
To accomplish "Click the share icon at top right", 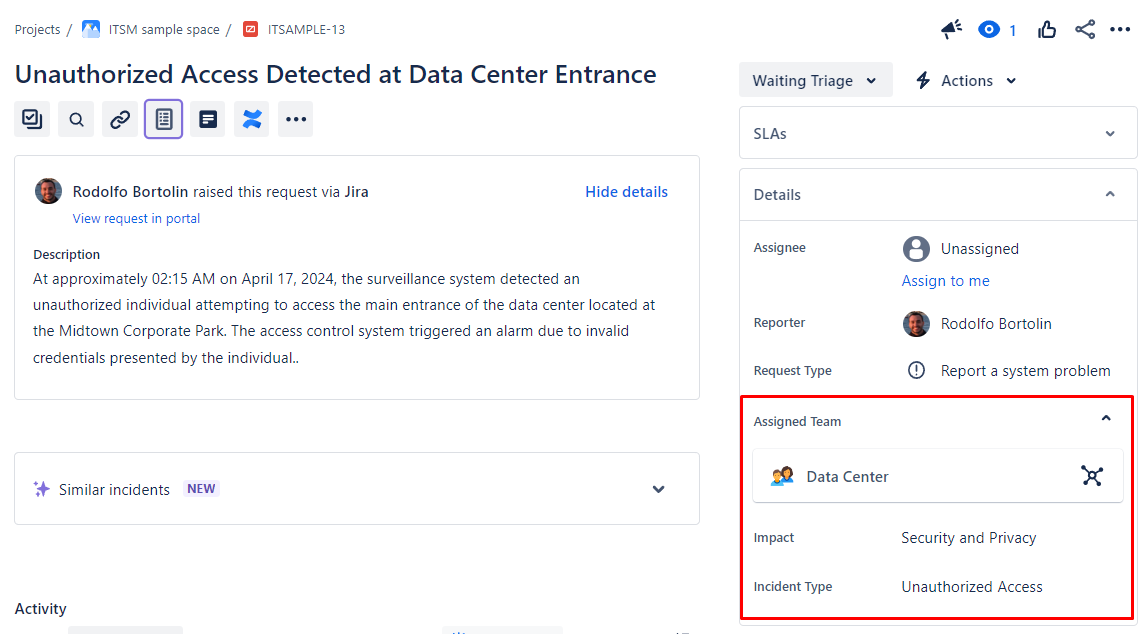I will coord(1085,30).
